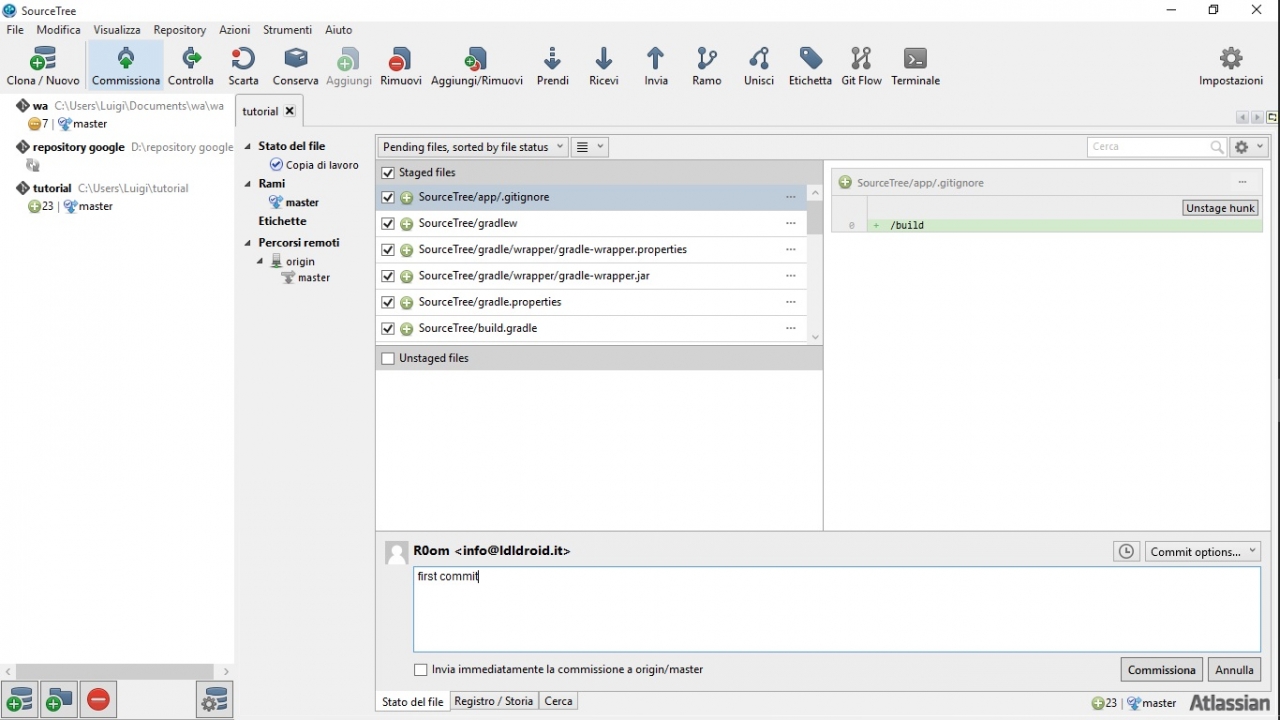This screenshot has height=720, width=1280.
Task: Click the commit history clock icon
Action: pyautogui.click(x=1126, y=552)
